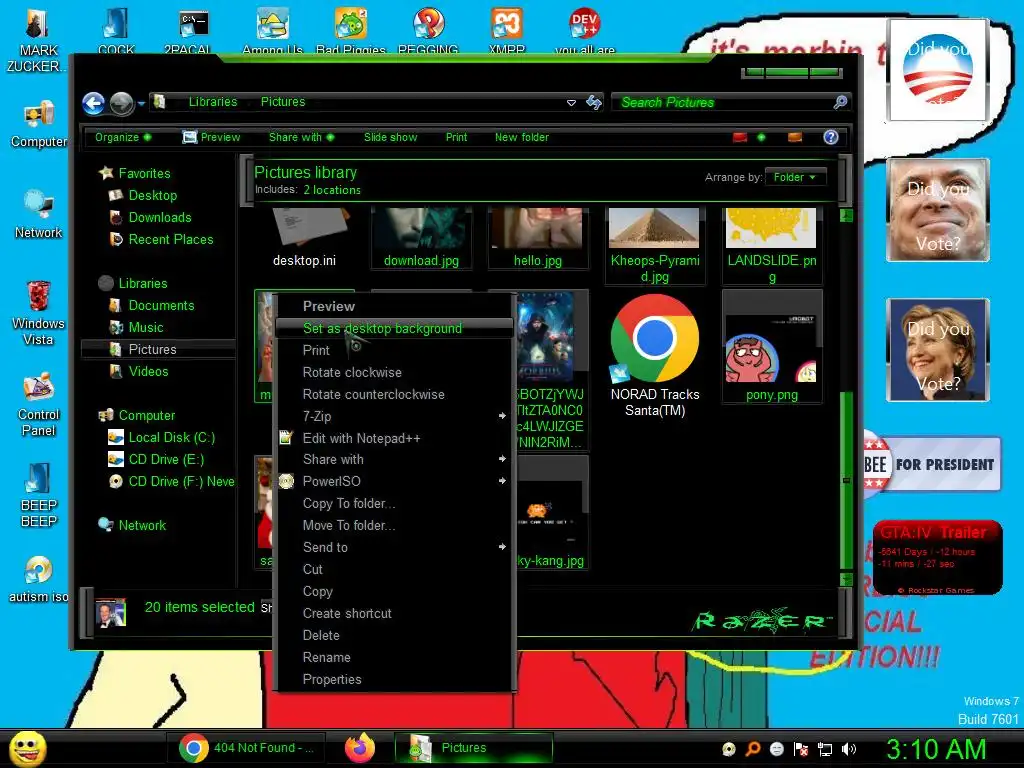This screenshot has width=1024, height=768.
Task: Click the red change-view icon
Action: click(740, 137)
